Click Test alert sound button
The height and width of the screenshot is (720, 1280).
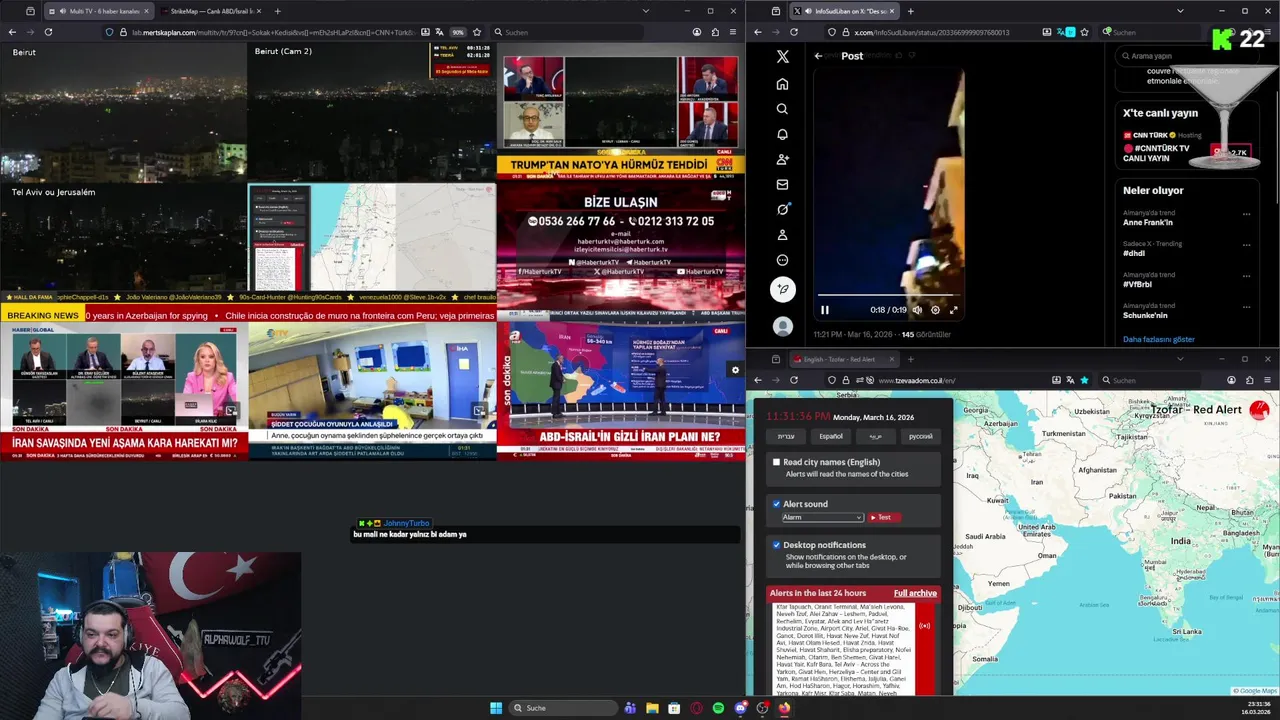coord(884,517)
